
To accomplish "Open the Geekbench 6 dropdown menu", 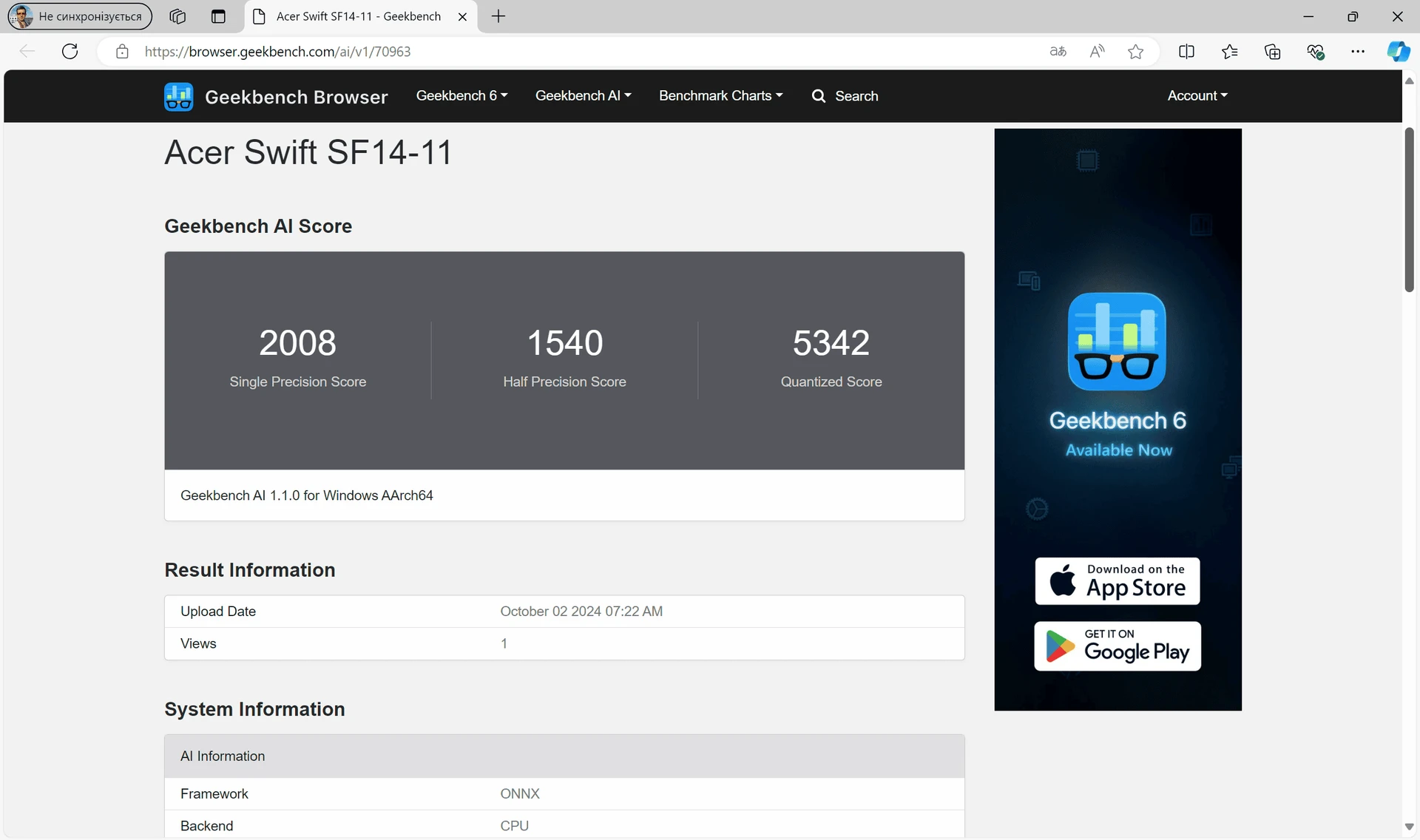I will (x=461, y=95).
